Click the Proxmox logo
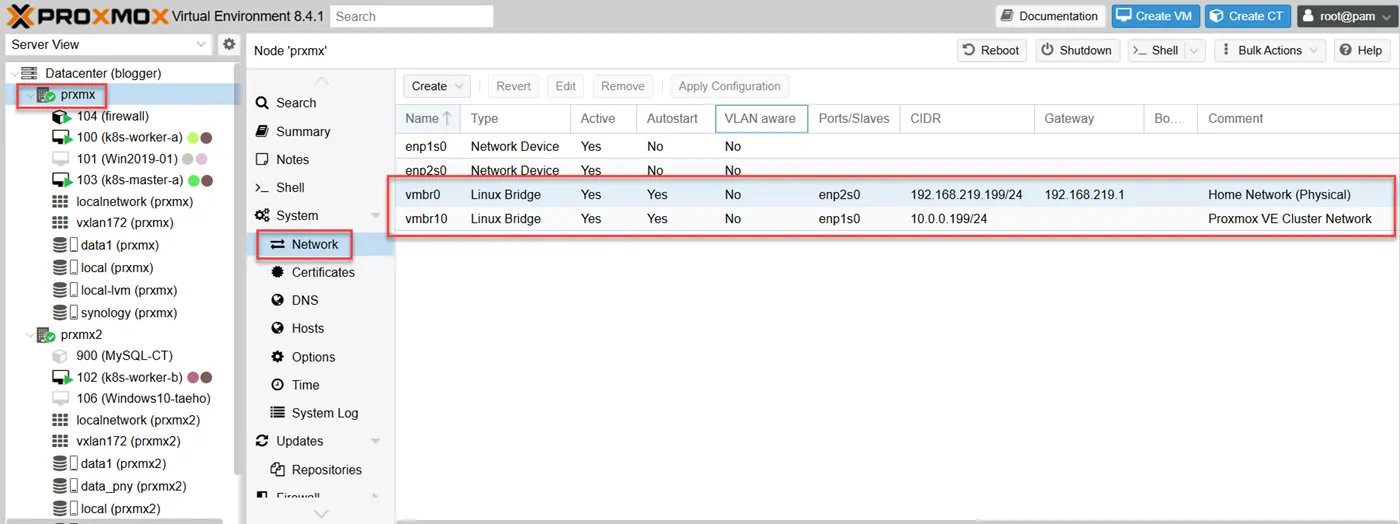The image size is (1400, 524). [88, 16]
